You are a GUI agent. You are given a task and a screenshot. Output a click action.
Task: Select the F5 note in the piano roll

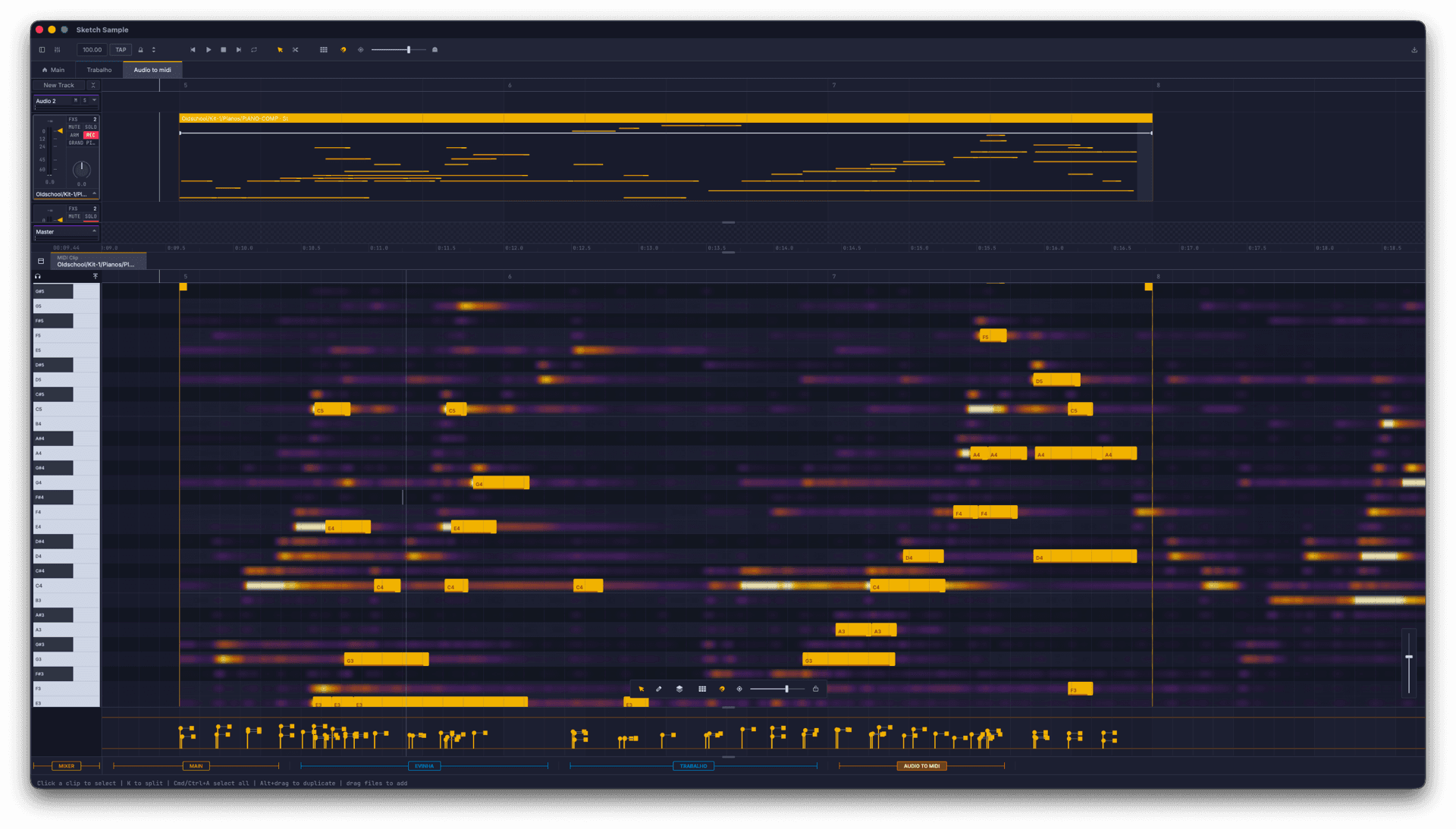(993, 336)
